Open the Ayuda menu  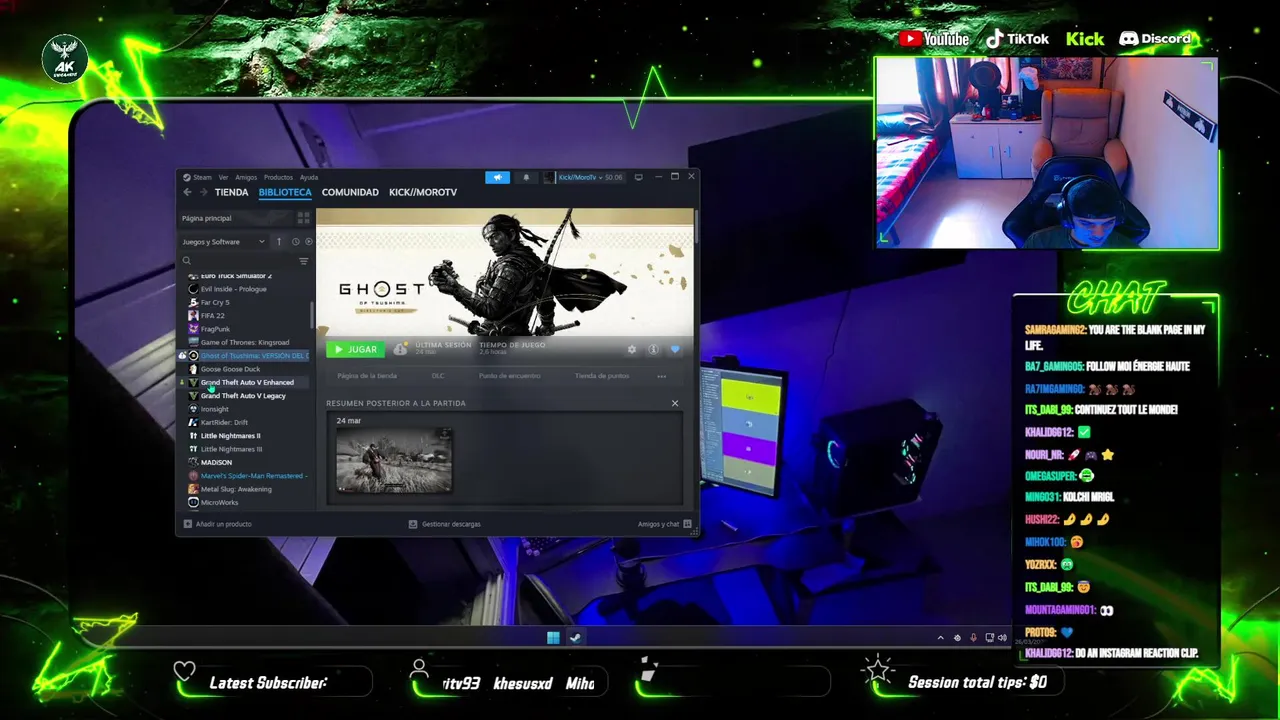tap(309, 177)
